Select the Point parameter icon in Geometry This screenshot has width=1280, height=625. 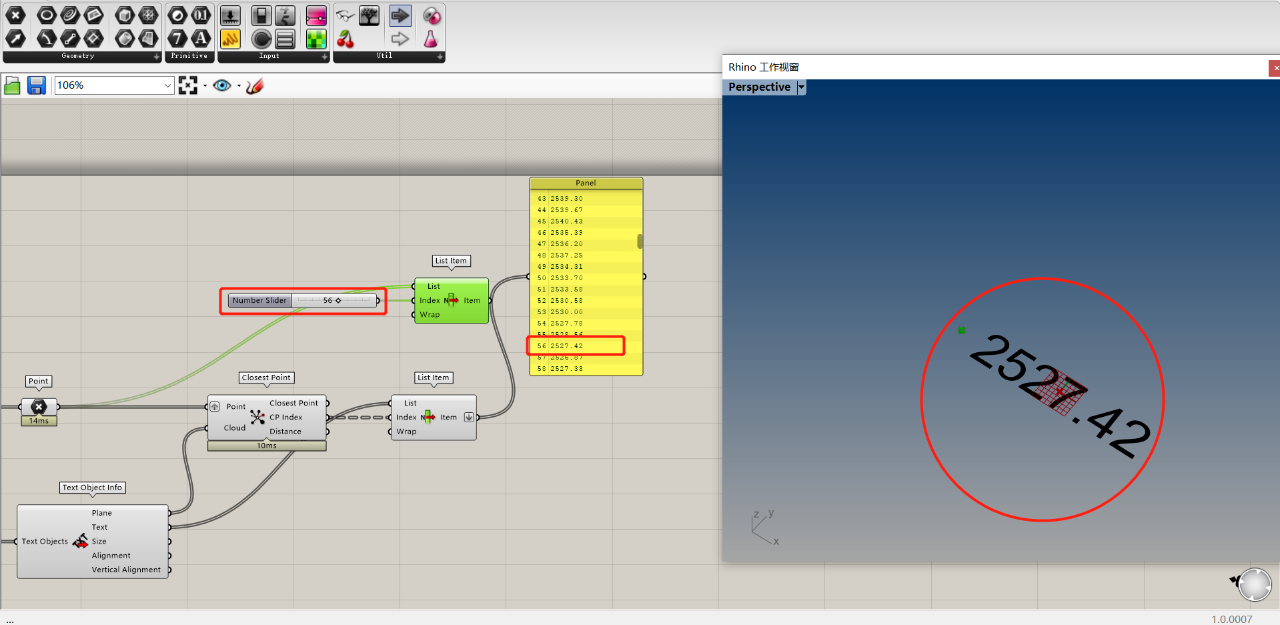point(15,15)
